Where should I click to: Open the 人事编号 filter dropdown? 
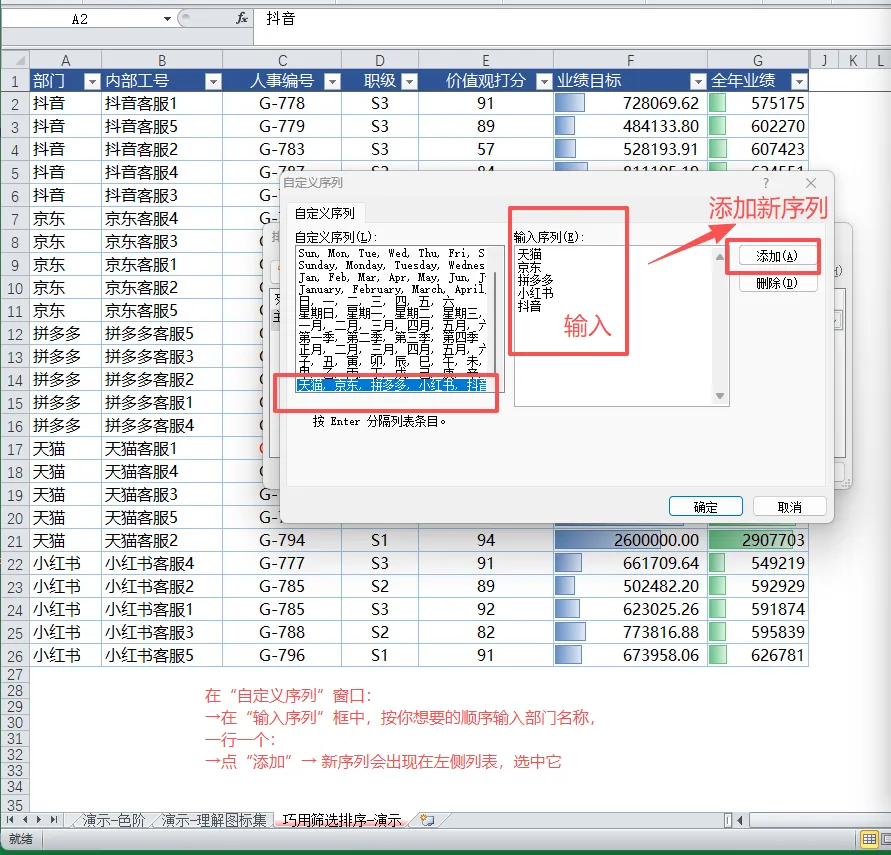pos(332,82)
